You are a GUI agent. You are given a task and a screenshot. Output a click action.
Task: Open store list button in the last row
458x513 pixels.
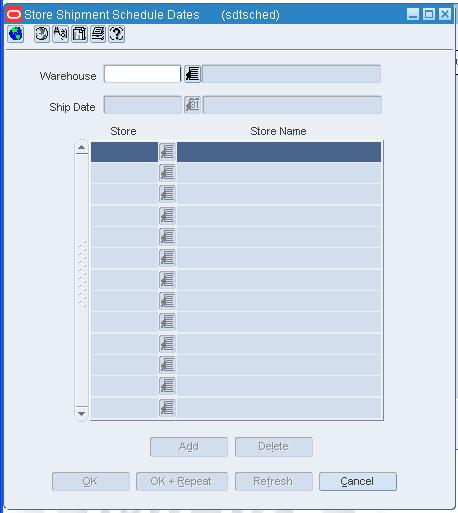[167, 408]
